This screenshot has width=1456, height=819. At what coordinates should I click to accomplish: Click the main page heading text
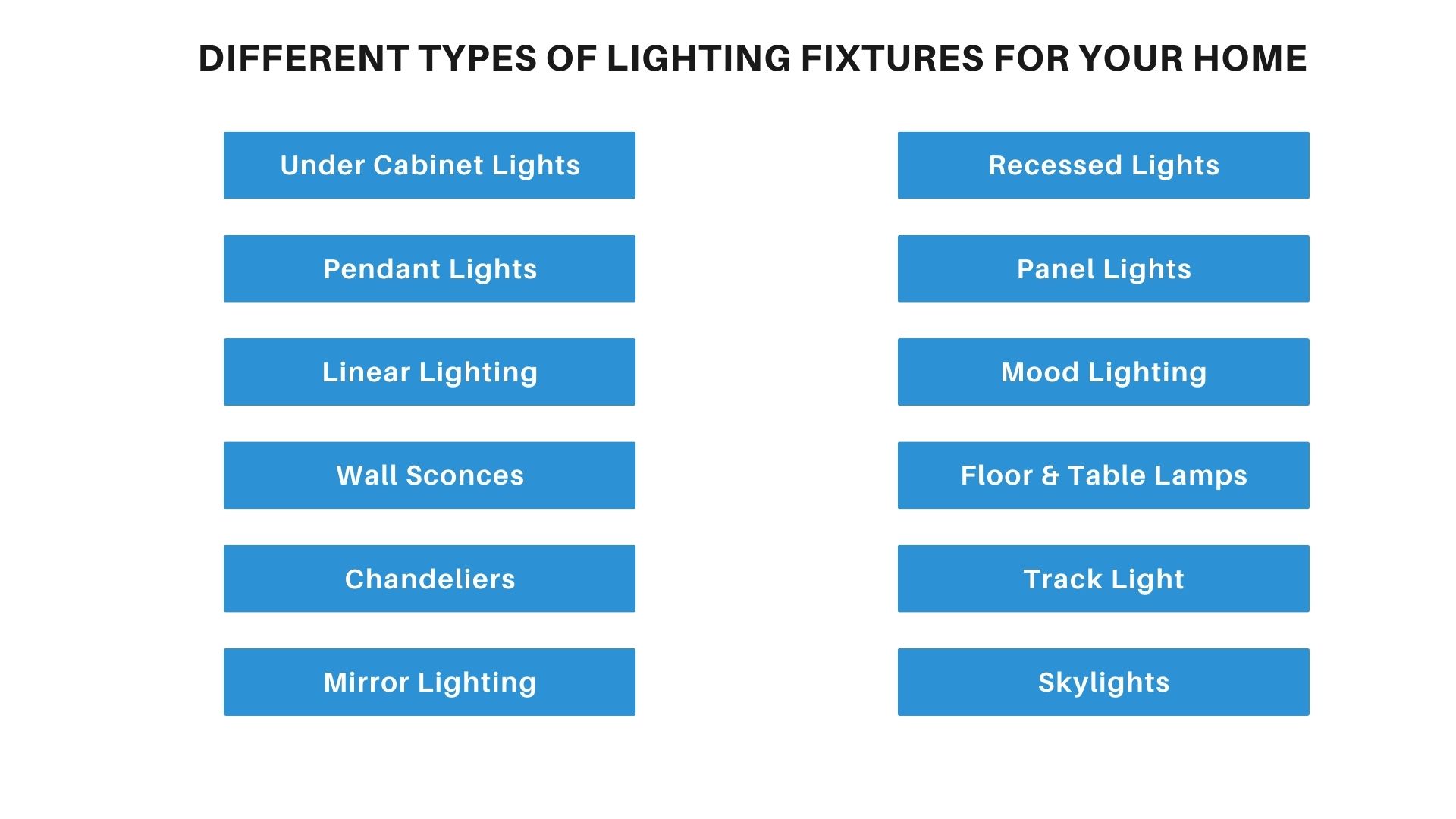[x=752, y=58]
